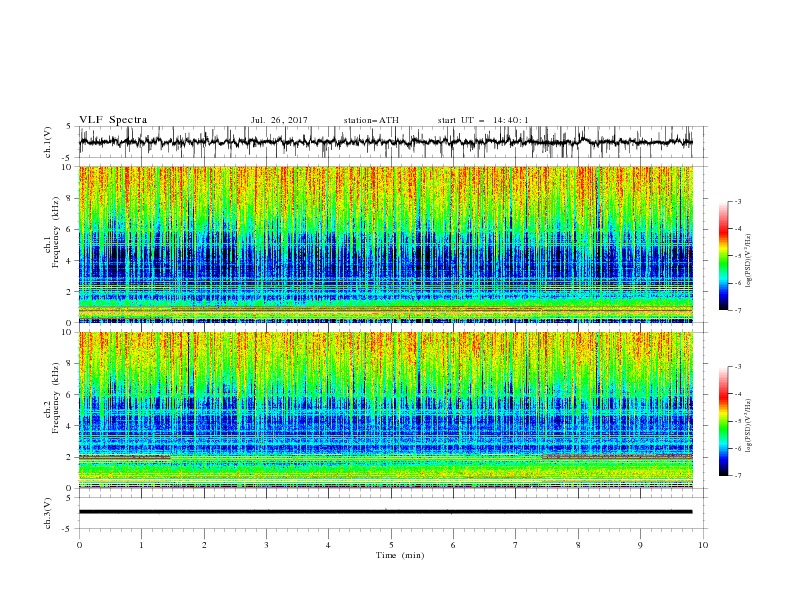
Task: Click the date 'Jul. 26, 2017'
Action: coord(279,120)
